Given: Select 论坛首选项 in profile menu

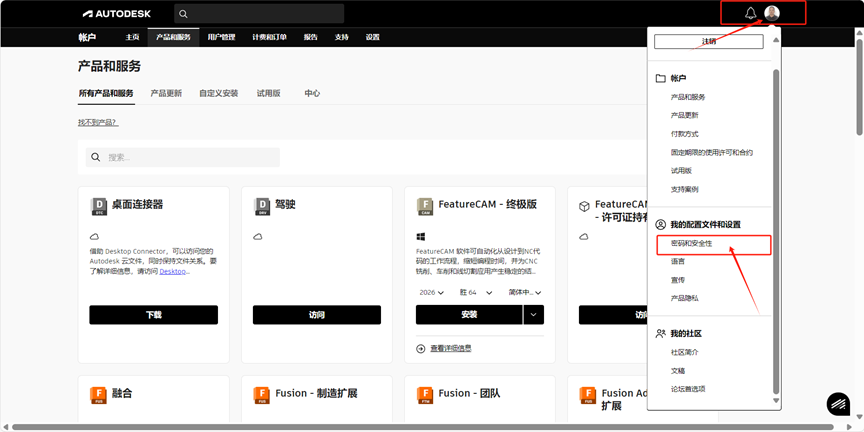Looking at the screenshot, I should coord(688,388).
